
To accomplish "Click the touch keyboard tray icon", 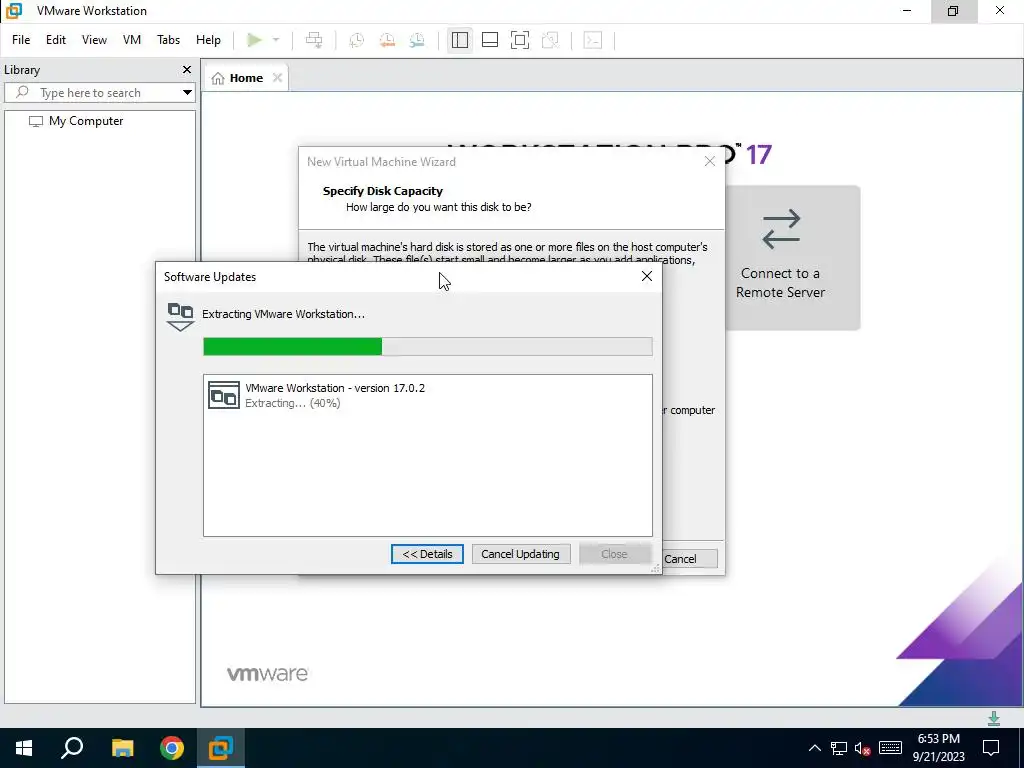I will coord(890,748).
